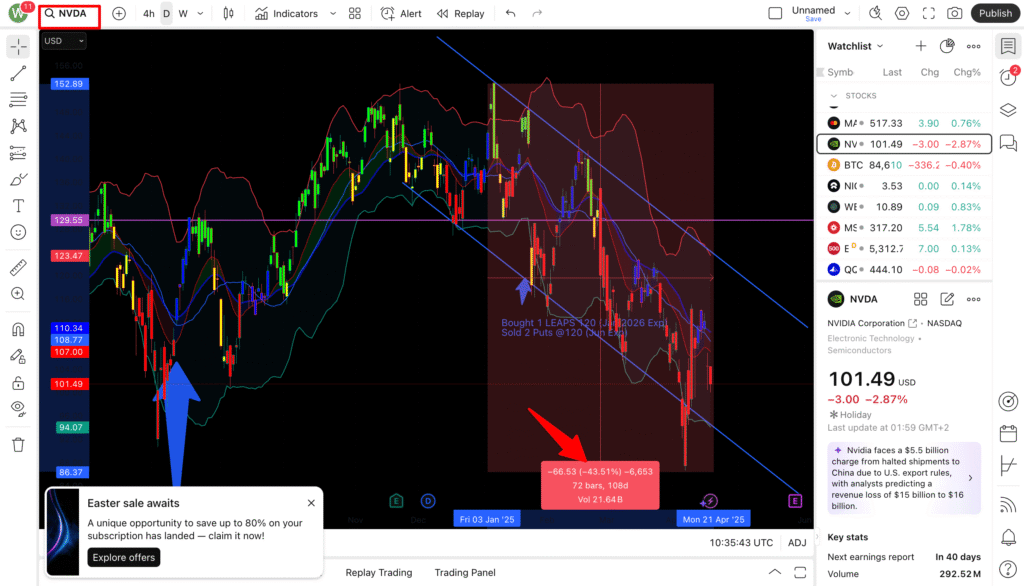This screenshot has width=1024, height=586.
Task: Toggle stay in drawing mode
Action: [x=18, y=356]
